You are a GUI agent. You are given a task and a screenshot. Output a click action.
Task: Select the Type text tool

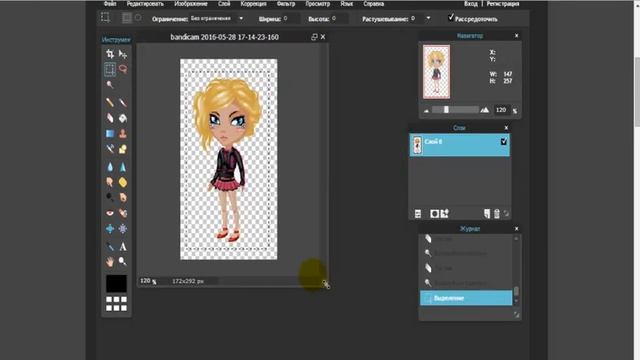click(123, 247)
